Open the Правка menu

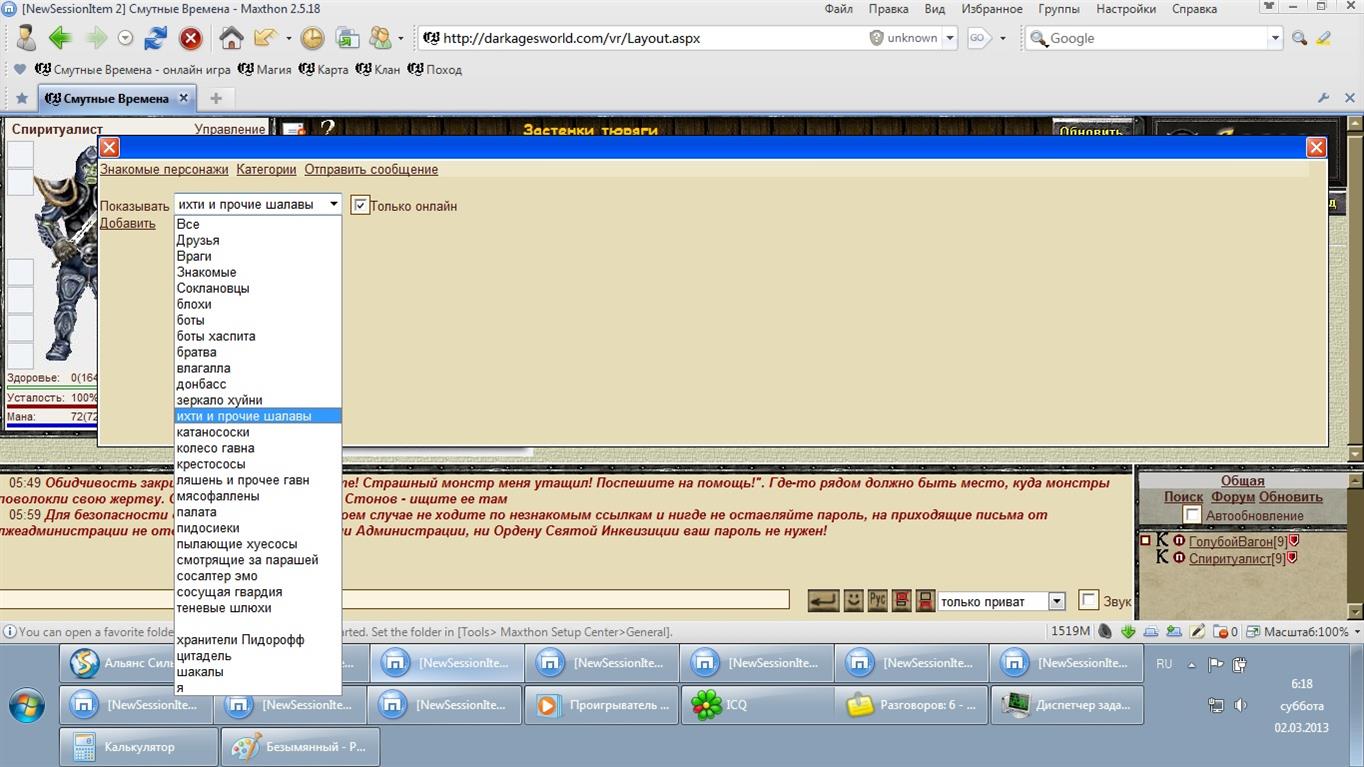(x=889, y=9)
